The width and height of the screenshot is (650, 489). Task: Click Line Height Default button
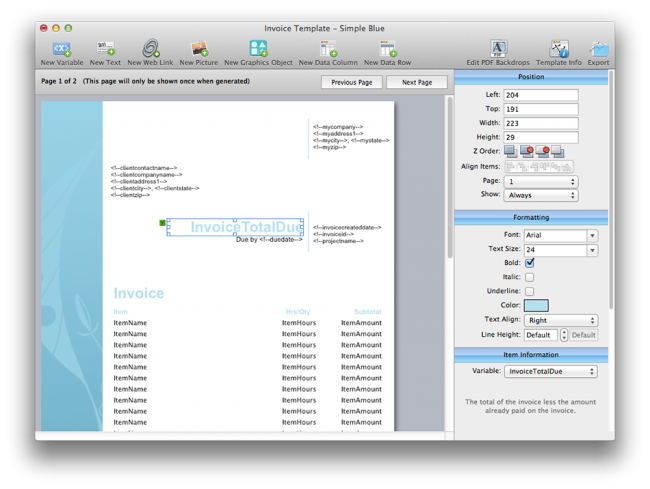click(583, 335)
